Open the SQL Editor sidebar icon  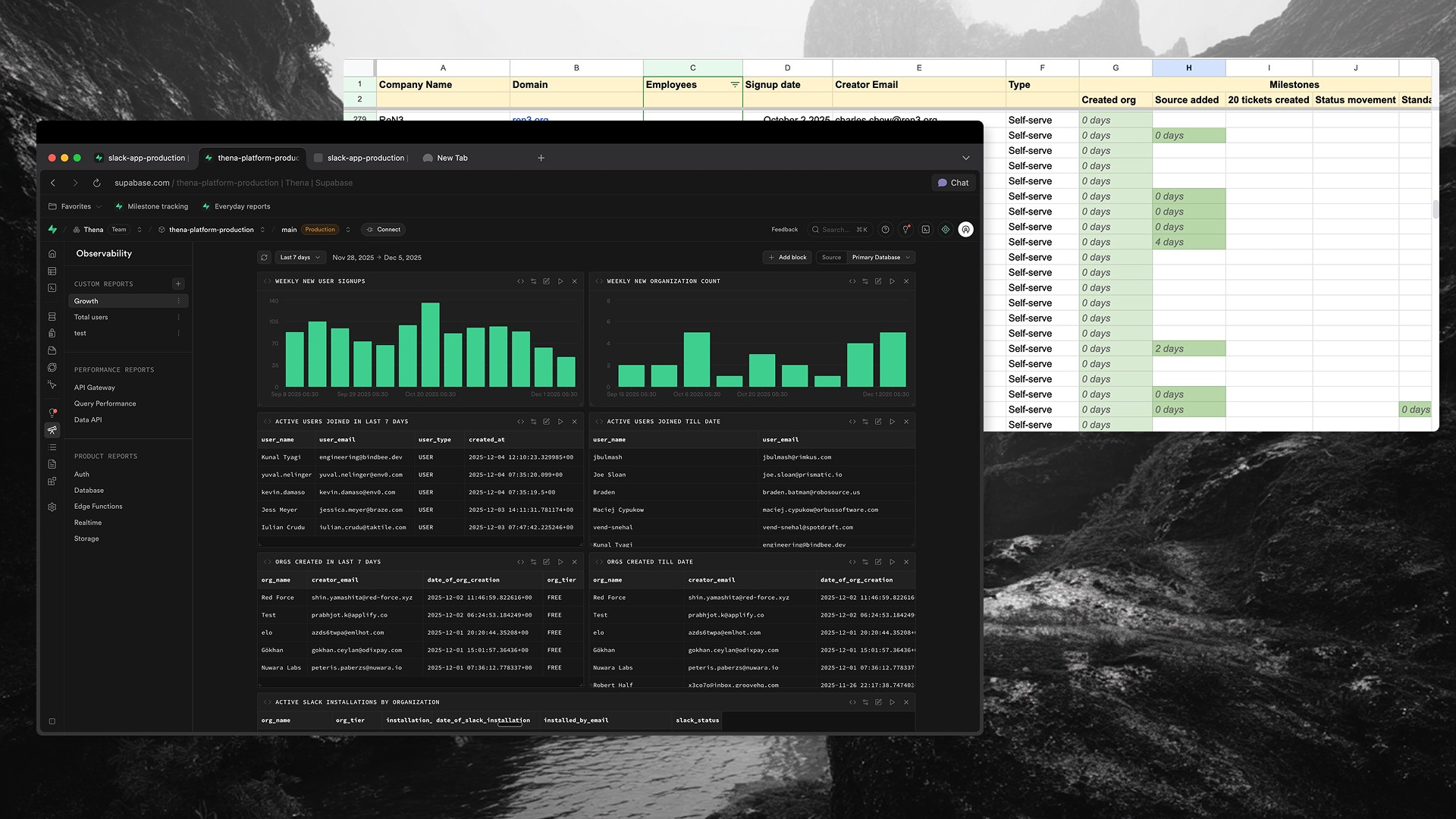[x=52, y=288]
